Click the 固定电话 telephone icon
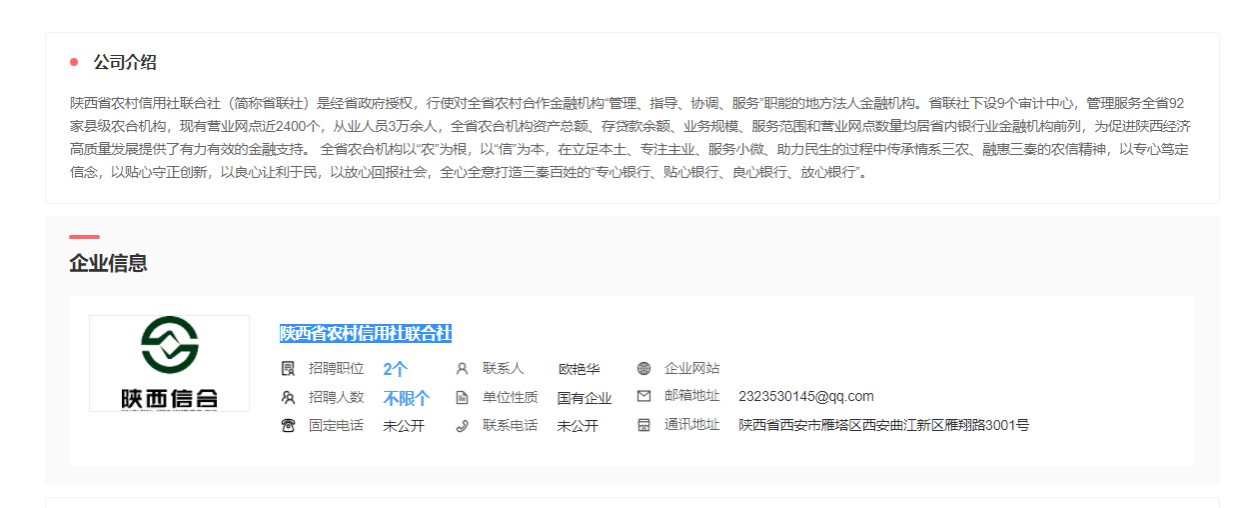This screenshot has height=508, width=1234. pyautogui.click(x=288, y=426)
